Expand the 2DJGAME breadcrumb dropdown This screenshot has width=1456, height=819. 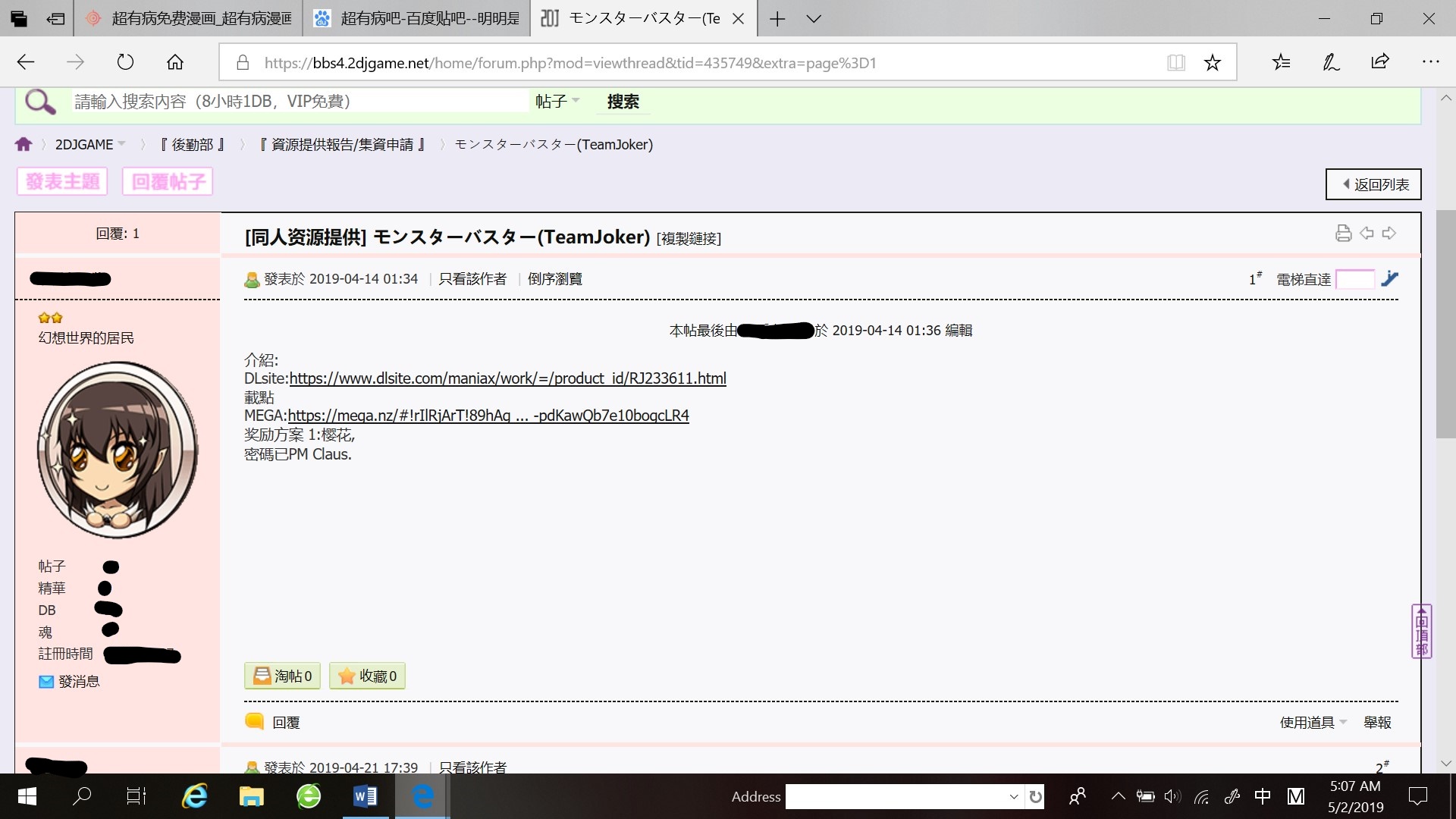(90, 145)
